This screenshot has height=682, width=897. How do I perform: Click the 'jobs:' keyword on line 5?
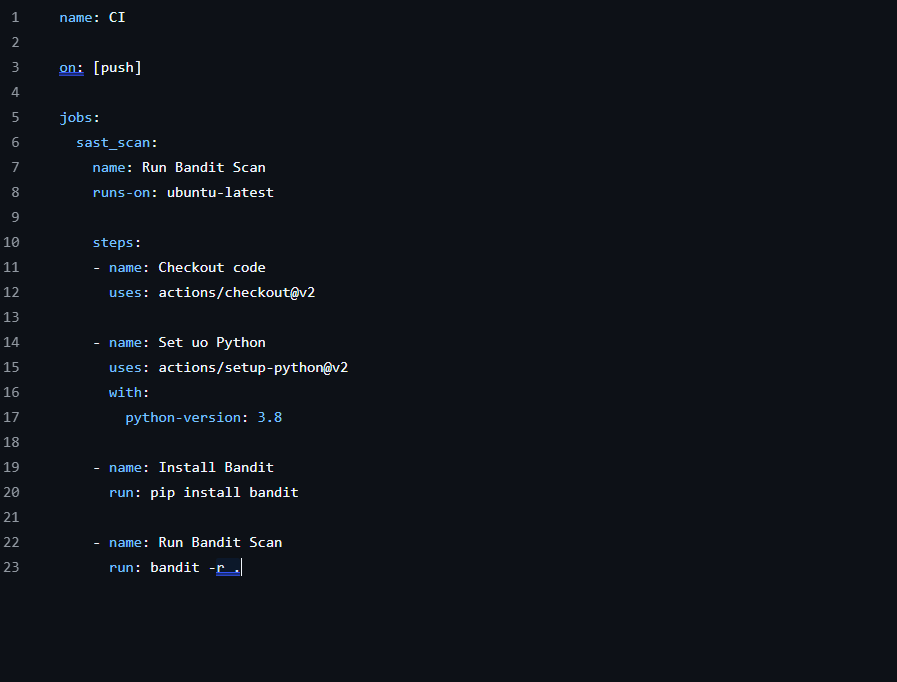(74, 117)
